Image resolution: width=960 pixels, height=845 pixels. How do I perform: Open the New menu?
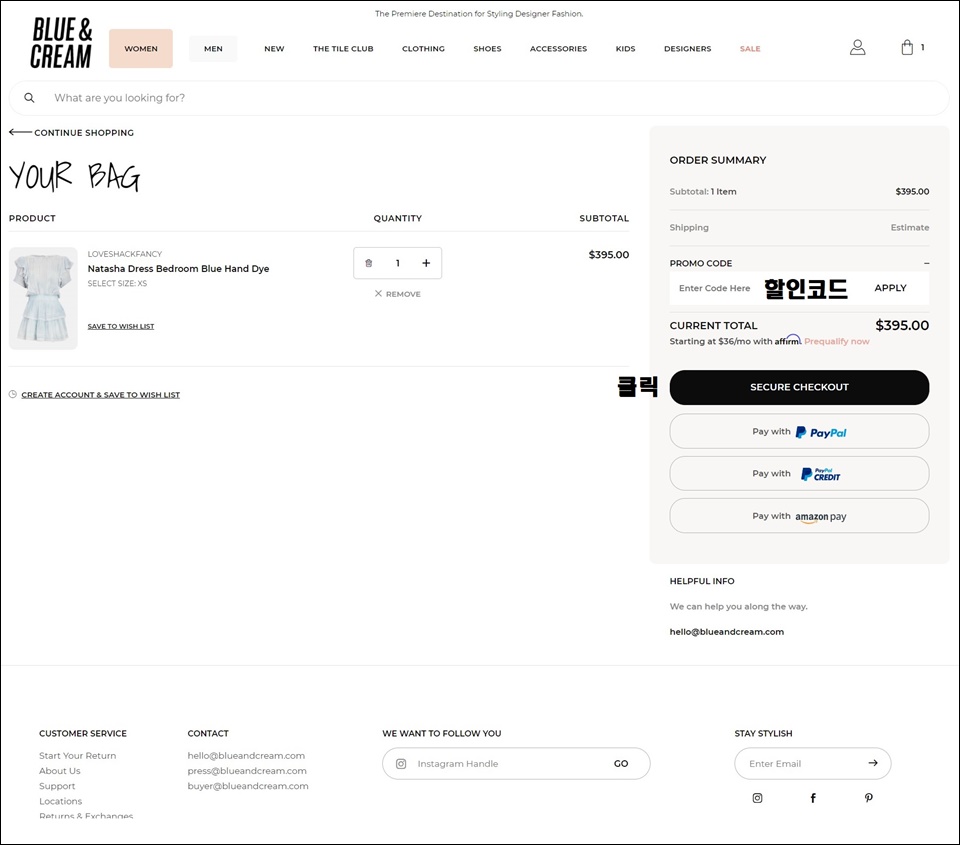[x=274, y=48]
